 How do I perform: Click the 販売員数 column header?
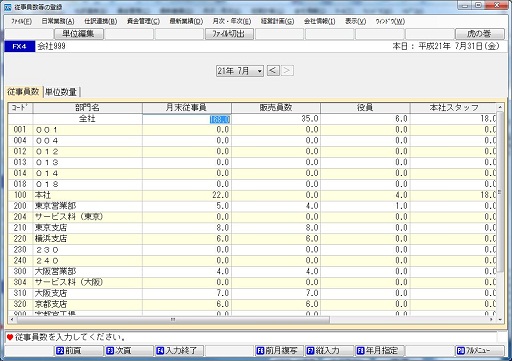pyautogui.click(x=276, y=108)
